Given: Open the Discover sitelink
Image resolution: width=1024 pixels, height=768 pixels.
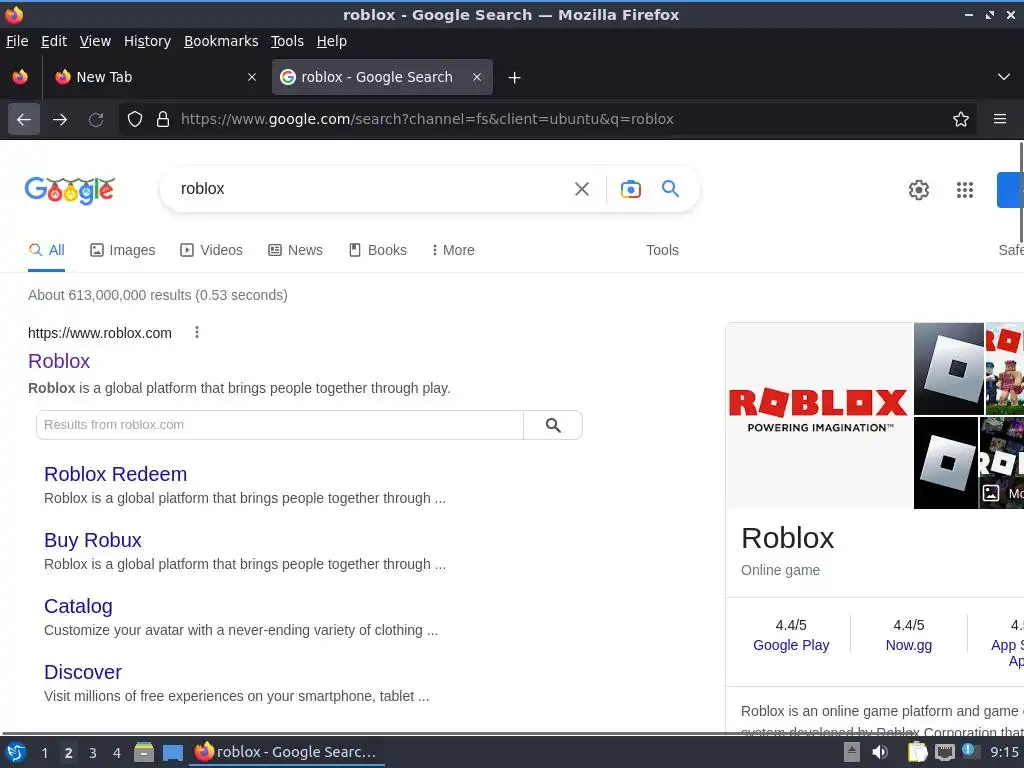Looking at the screenshot, I should pos(83,672).
